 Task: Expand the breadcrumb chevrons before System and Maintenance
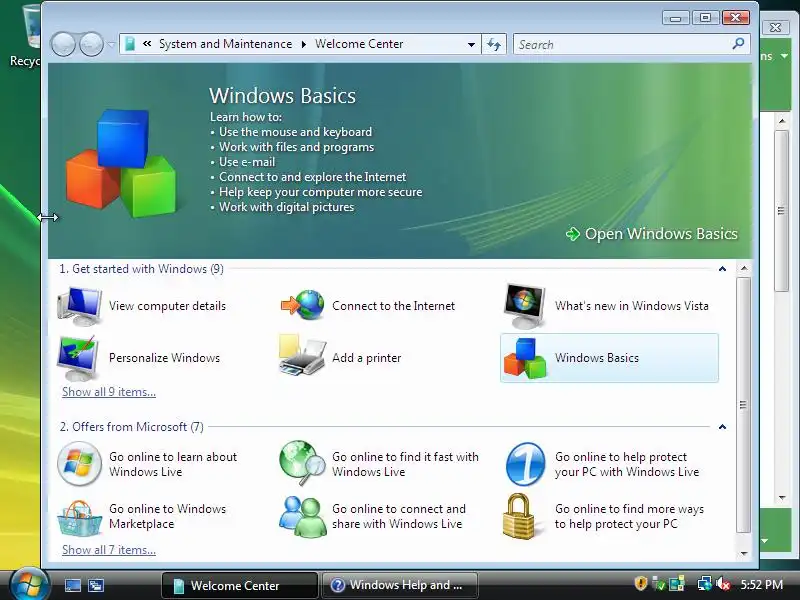[147, 44]
